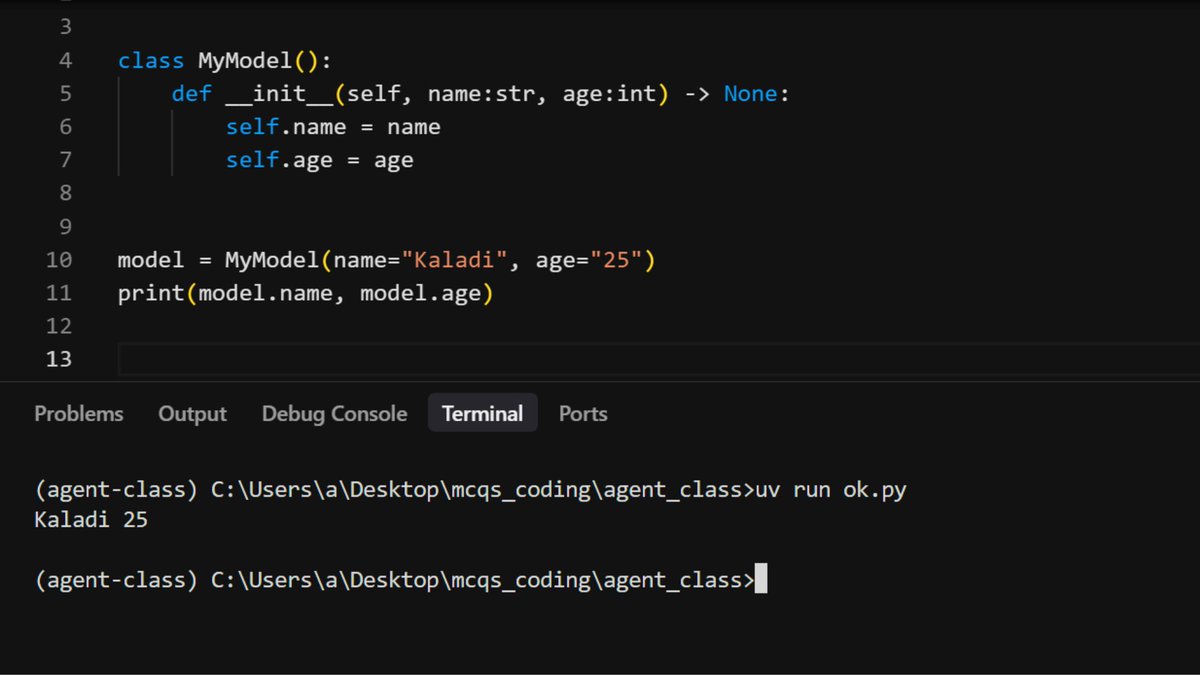Screen dimensions: 1200x675
Task: Click the self.name assignment on line 6
Action: coord(300,126)
